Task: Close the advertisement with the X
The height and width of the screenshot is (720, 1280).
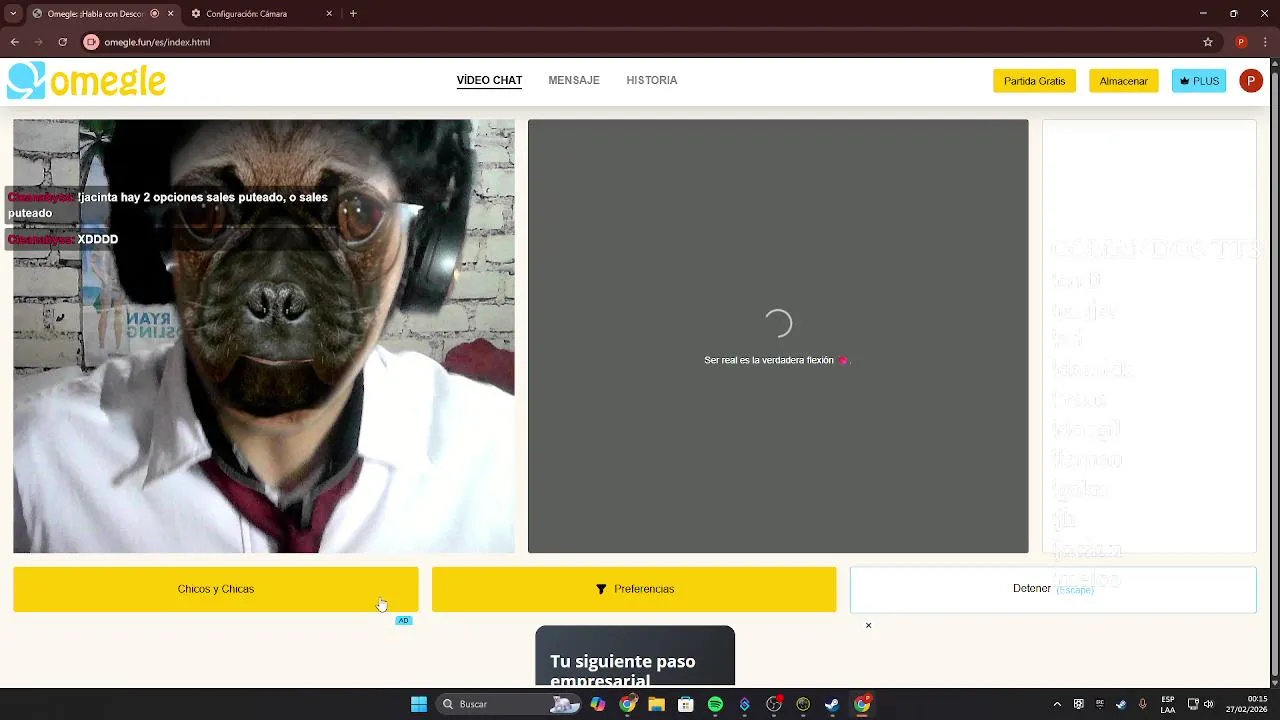Action: click(x=868, y=625)
